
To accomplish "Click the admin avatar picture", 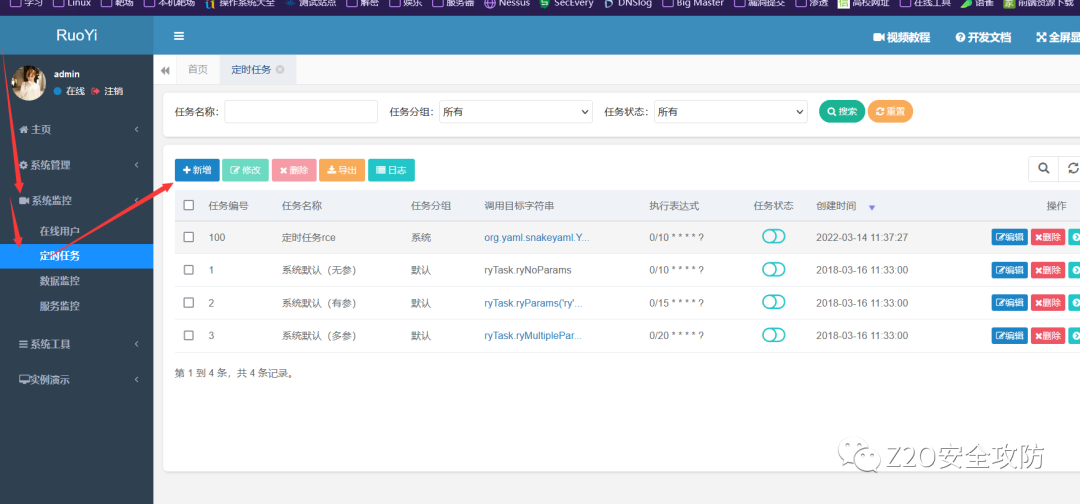I will (29, 83).
